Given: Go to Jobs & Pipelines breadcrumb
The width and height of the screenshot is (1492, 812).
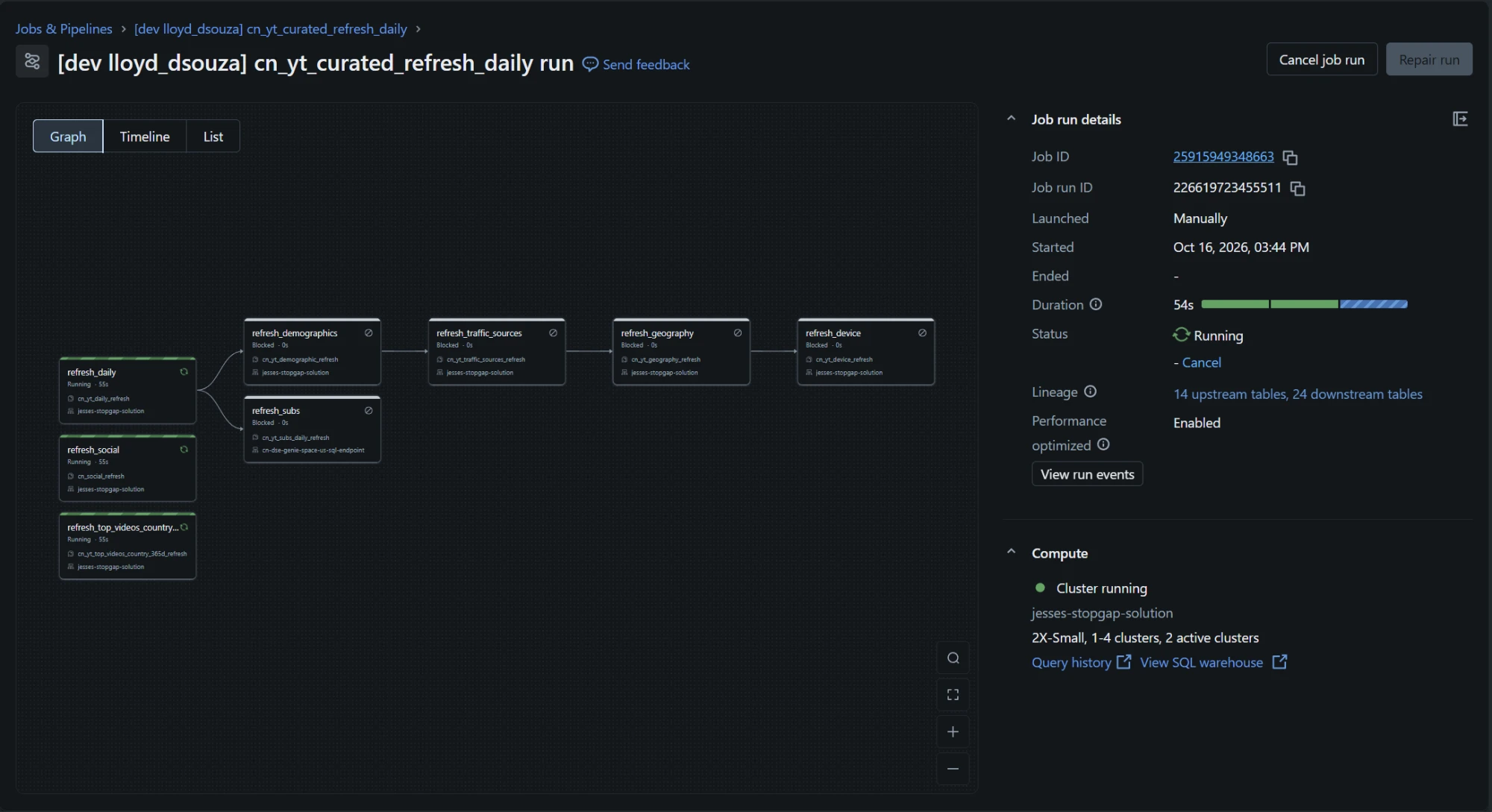Looking at the screenshot, I should pyautogui.click(x=63, y=29).
